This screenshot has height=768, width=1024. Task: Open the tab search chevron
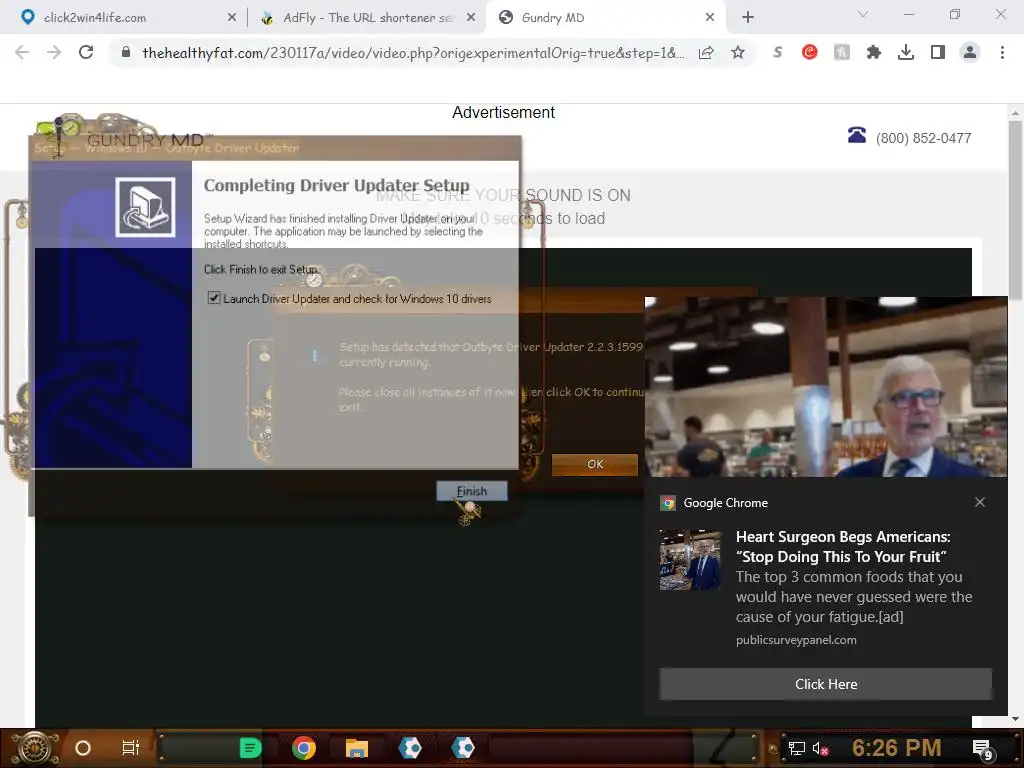pyautogui.click(x=863, y=14)
